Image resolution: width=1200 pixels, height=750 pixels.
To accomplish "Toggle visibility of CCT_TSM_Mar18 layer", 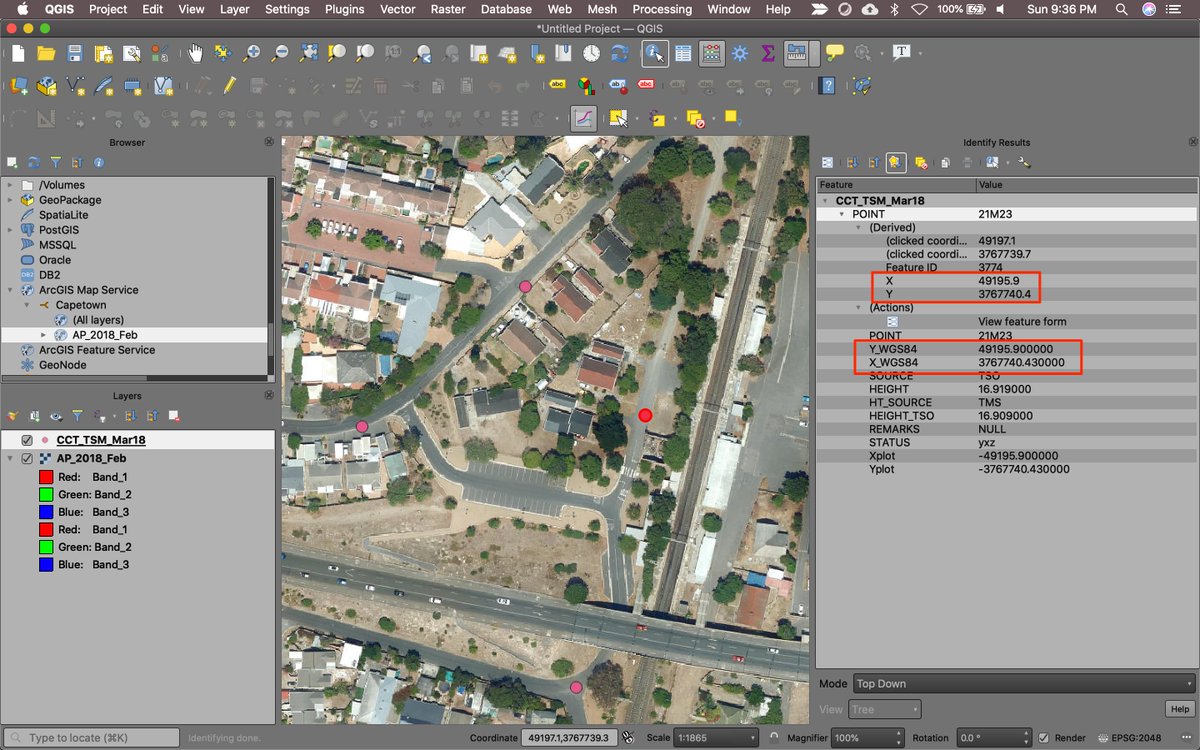I will [x=25, y=439].
